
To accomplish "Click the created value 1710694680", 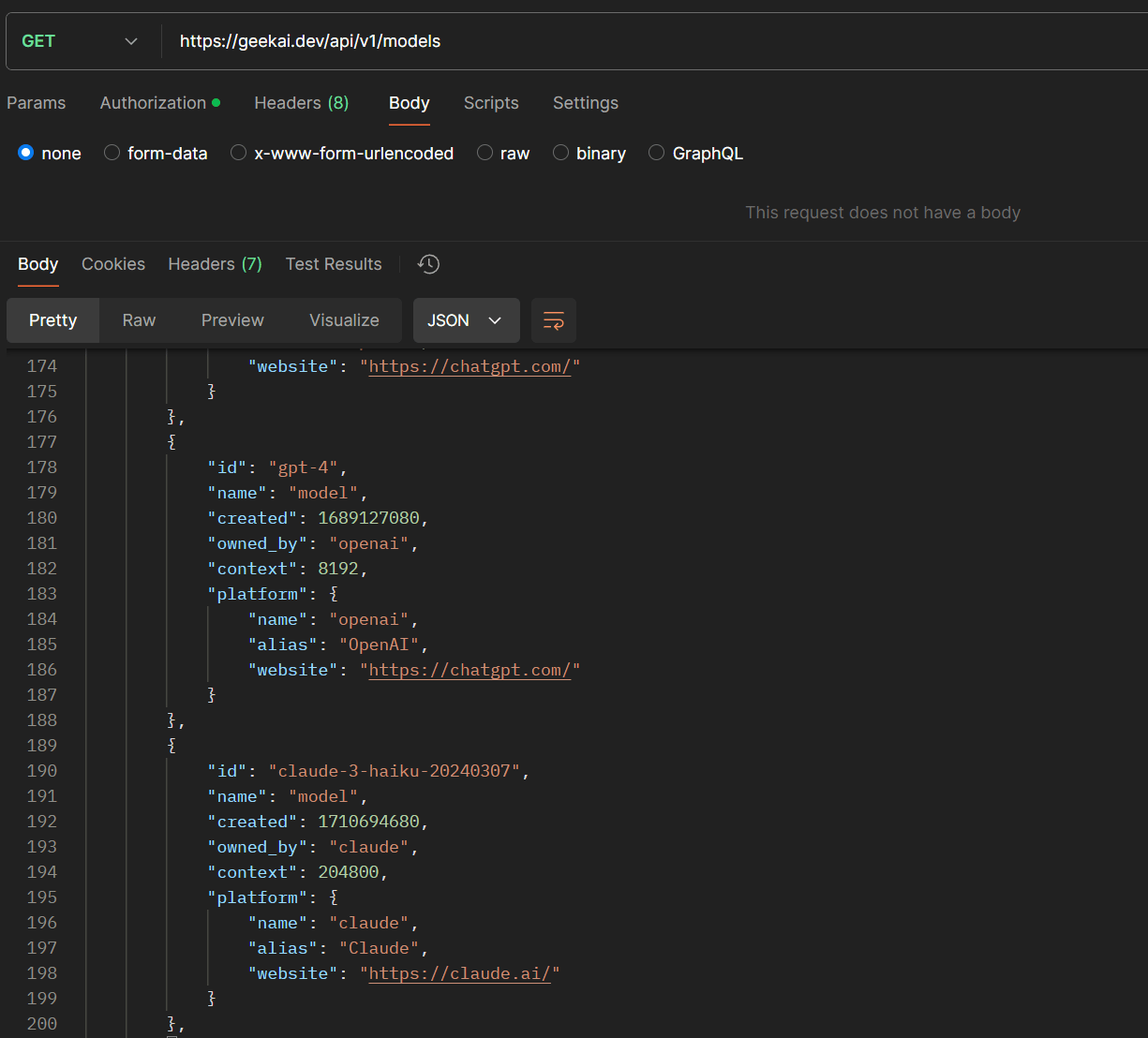I will pyautogui.click(x=369, y=822).
